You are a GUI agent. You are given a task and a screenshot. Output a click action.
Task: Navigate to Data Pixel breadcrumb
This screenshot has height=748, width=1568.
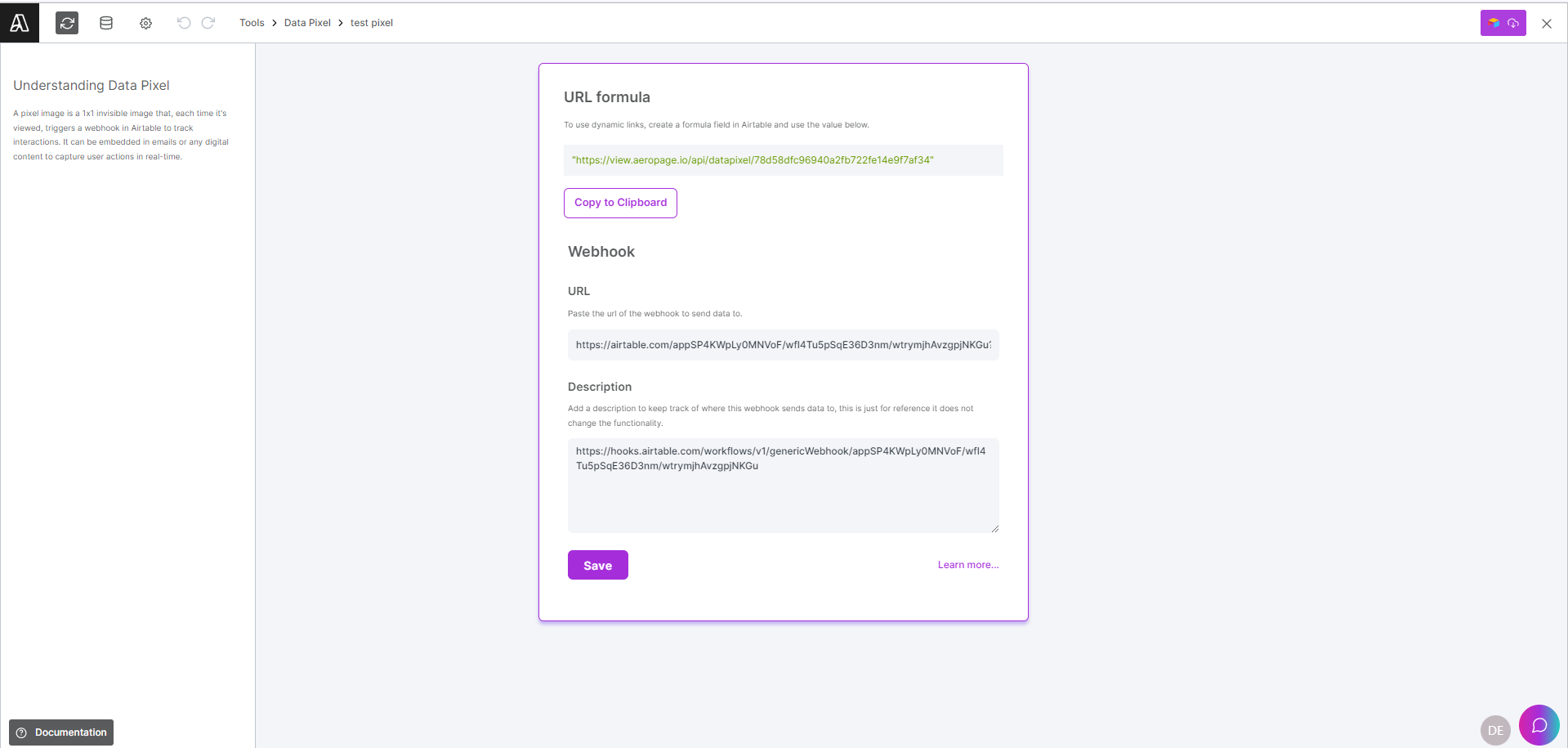(307, 23)
